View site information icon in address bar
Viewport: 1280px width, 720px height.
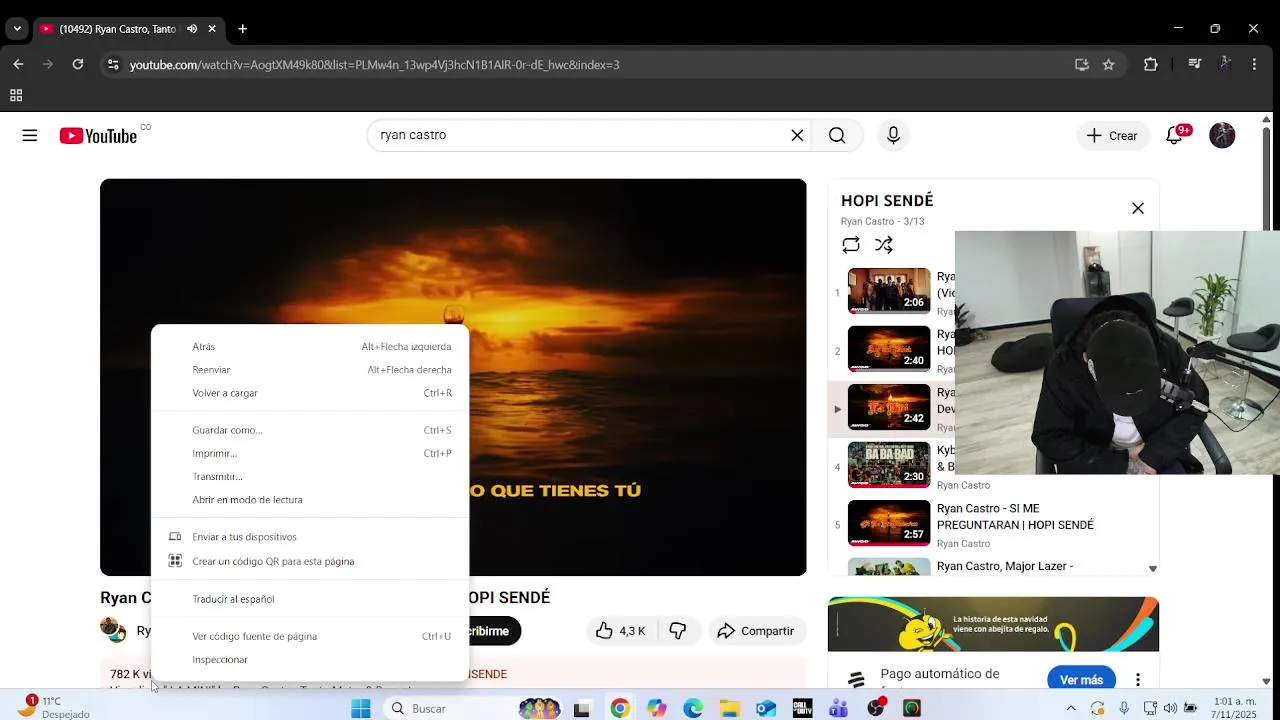pyautogui.click(x=113, y=64)
